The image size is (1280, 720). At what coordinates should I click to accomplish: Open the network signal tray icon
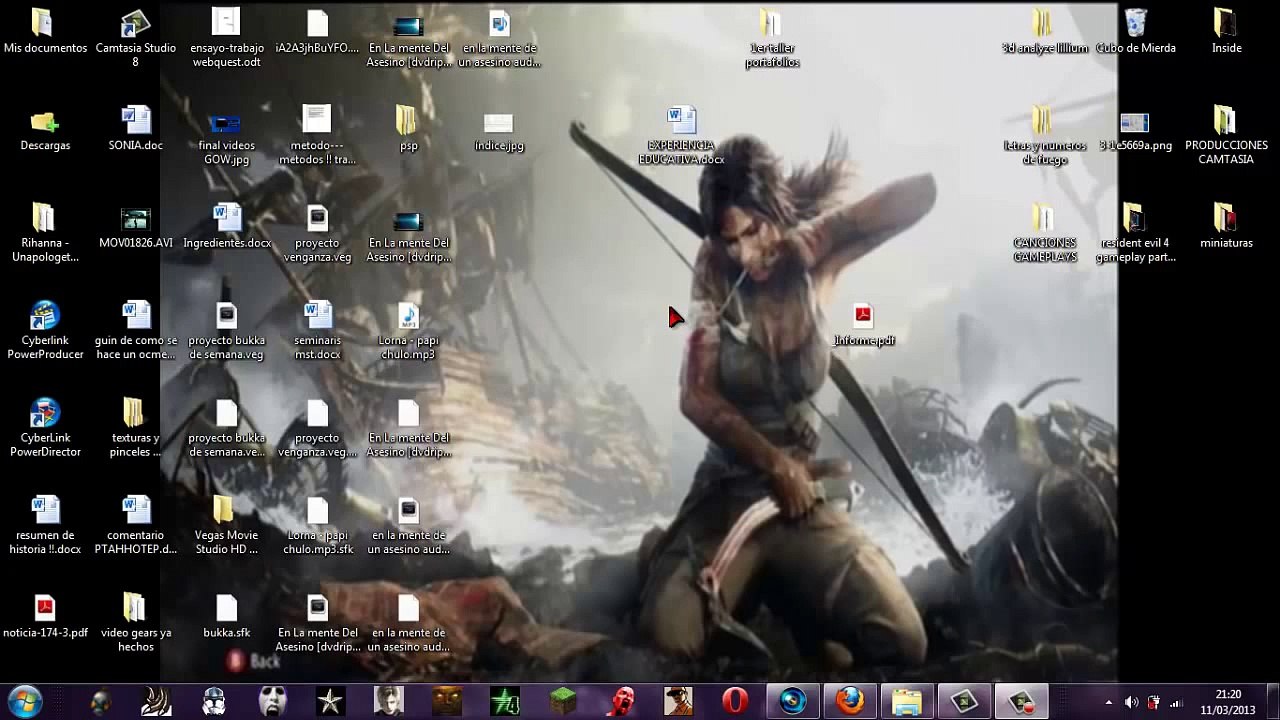coord(1176,703)
